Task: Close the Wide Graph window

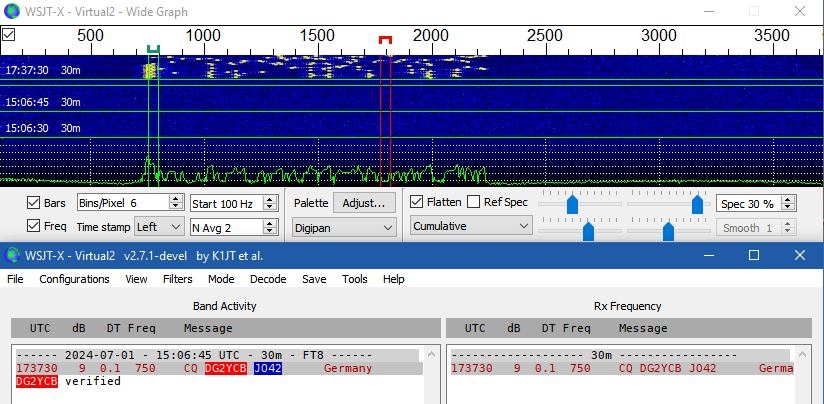Action: [x=800, y=11]
